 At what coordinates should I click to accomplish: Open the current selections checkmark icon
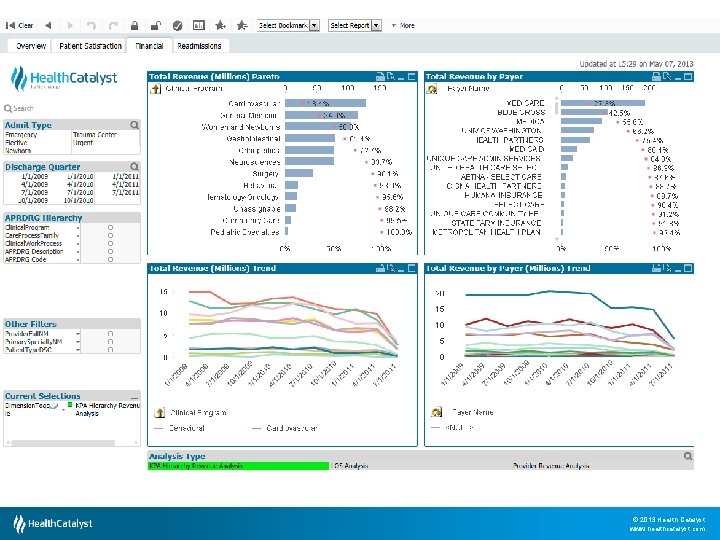pos(177,26)
